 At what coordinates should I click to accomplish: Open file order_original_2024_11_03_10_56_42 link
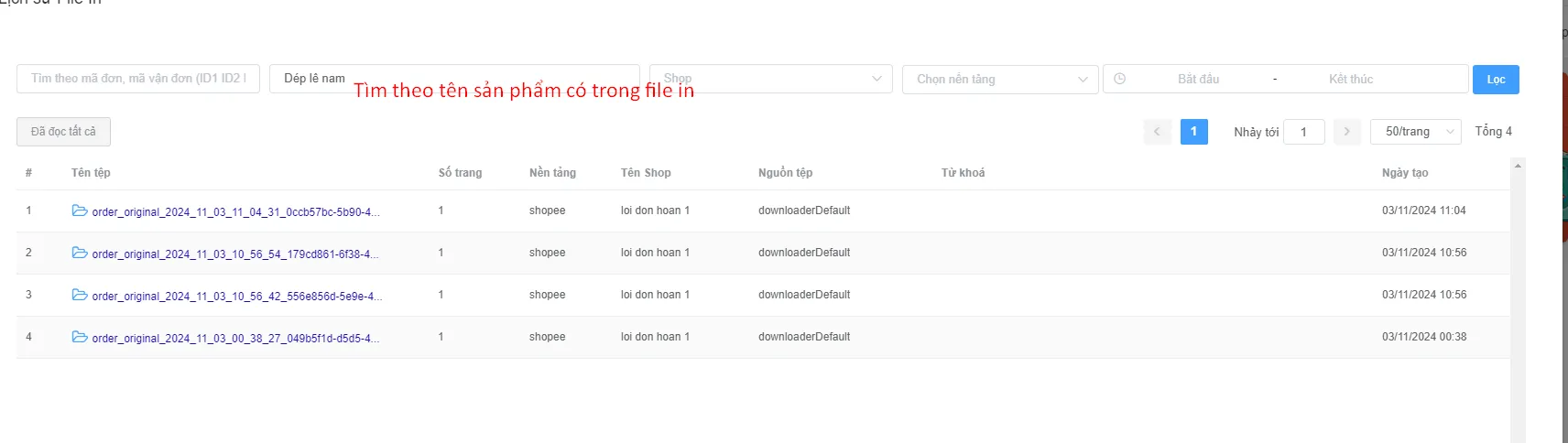pos(237,297)
